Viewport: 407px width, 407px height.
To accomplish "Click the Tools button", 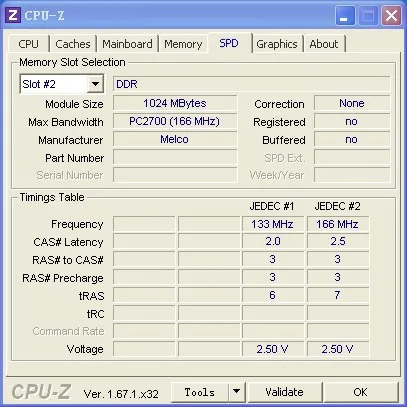I will 200,392.
